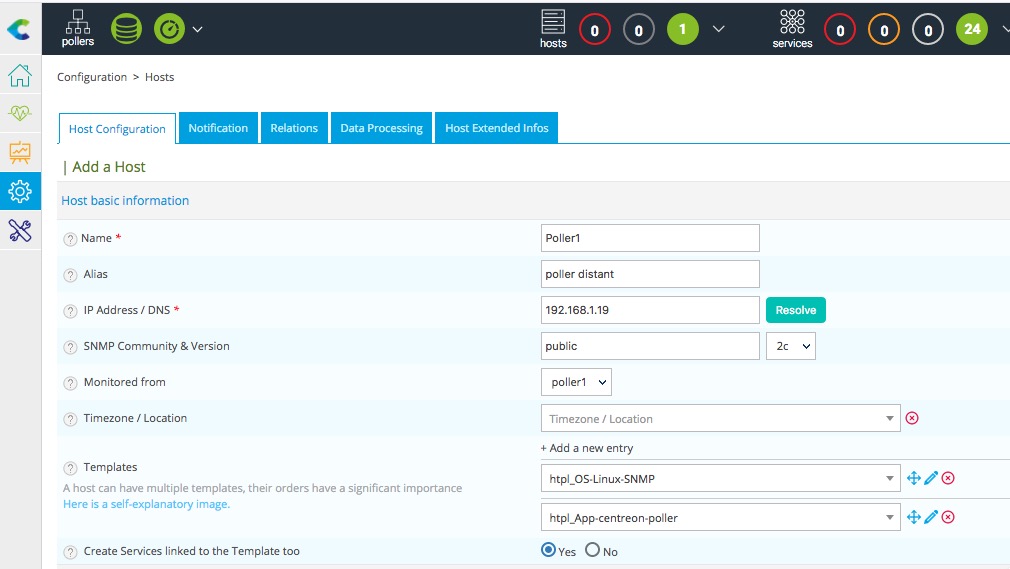Click the green database status icon
Viewport: 1010px width, 569px height.
pyautogui.click(x=126, y=29)
